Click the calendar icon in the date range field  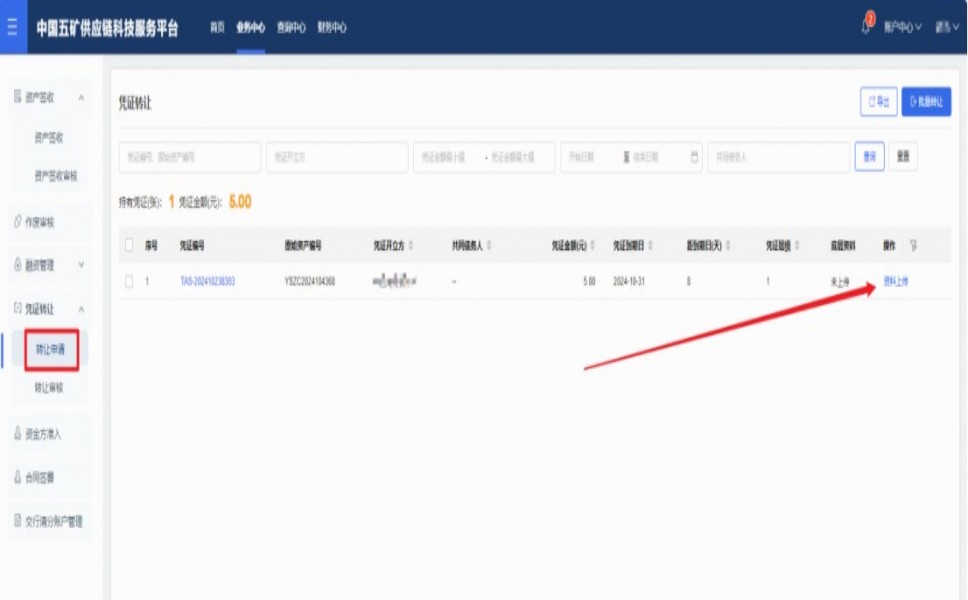pyautogui.click(x=695, y=157)
